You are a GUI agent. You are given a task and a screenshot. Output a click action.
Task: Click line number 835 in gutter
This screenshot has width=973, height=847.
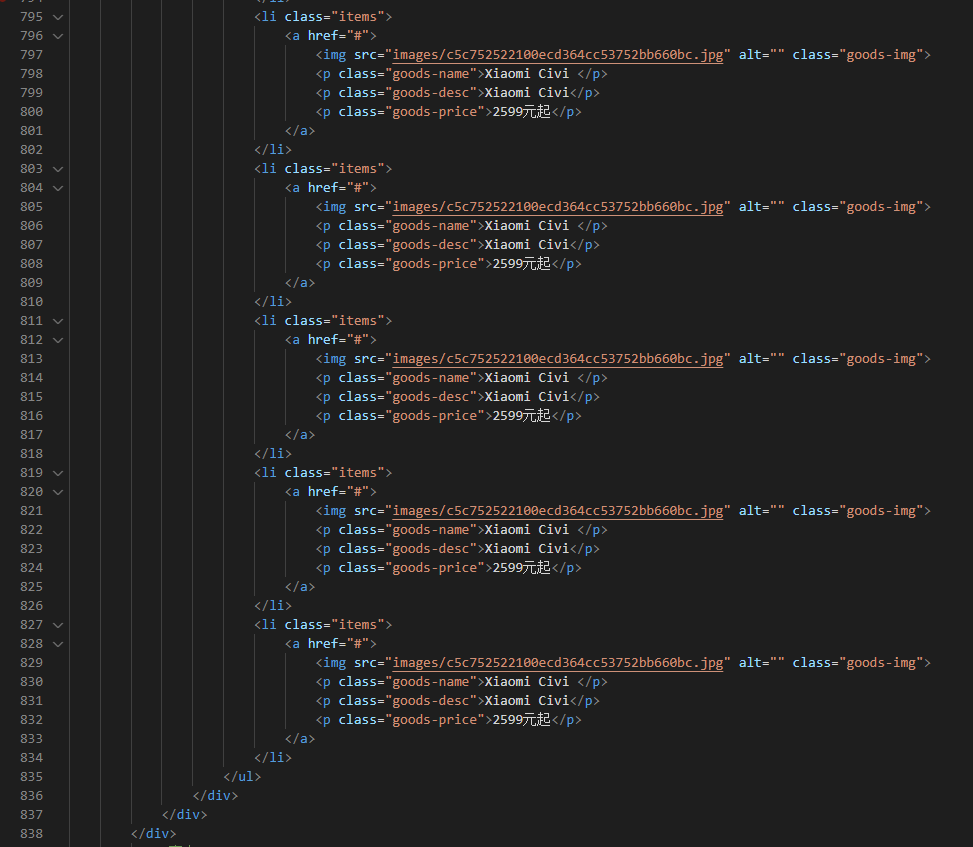tap(32, 777)
